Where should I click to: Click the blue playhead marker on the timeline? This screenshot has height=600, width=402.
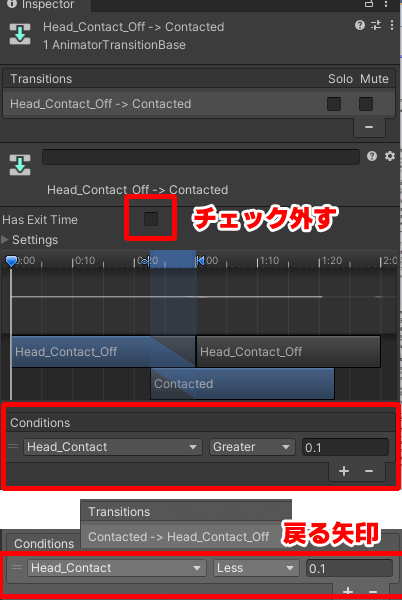[x=11, y=261]
